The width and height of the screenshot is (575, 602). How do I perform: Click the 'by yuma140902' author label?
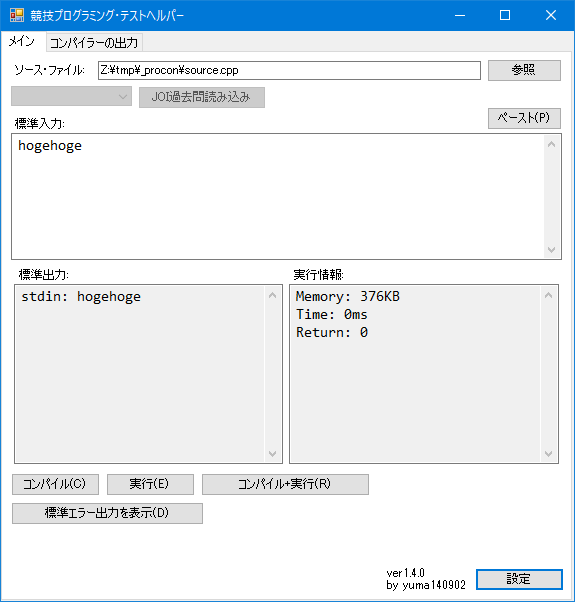coord(426,585)
